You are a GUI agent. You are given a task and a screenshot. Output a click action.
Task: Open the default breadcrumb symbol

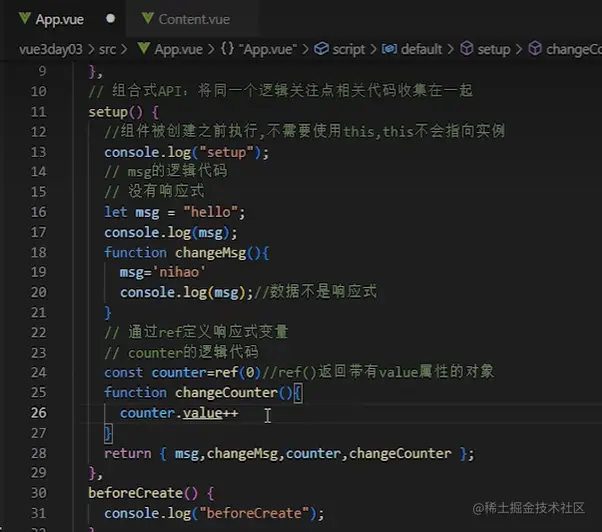click(x=422, y=49)
